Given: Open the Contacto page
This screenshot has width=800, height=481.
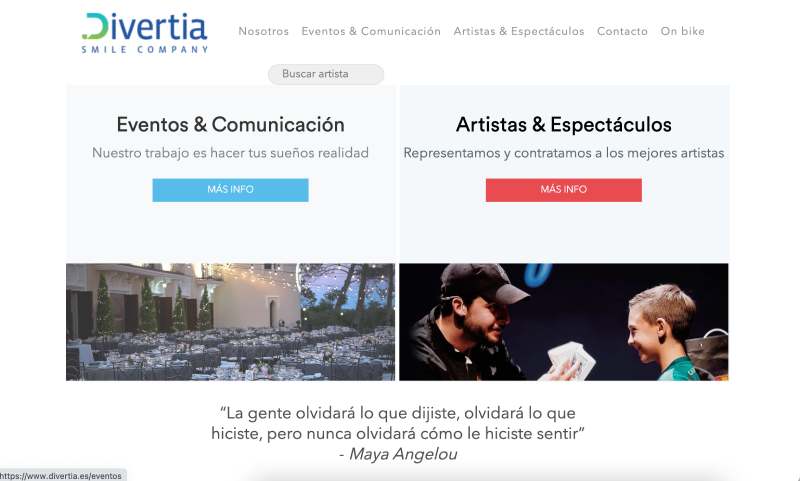Looking at the screenshot, I should [x=622, y=31].
